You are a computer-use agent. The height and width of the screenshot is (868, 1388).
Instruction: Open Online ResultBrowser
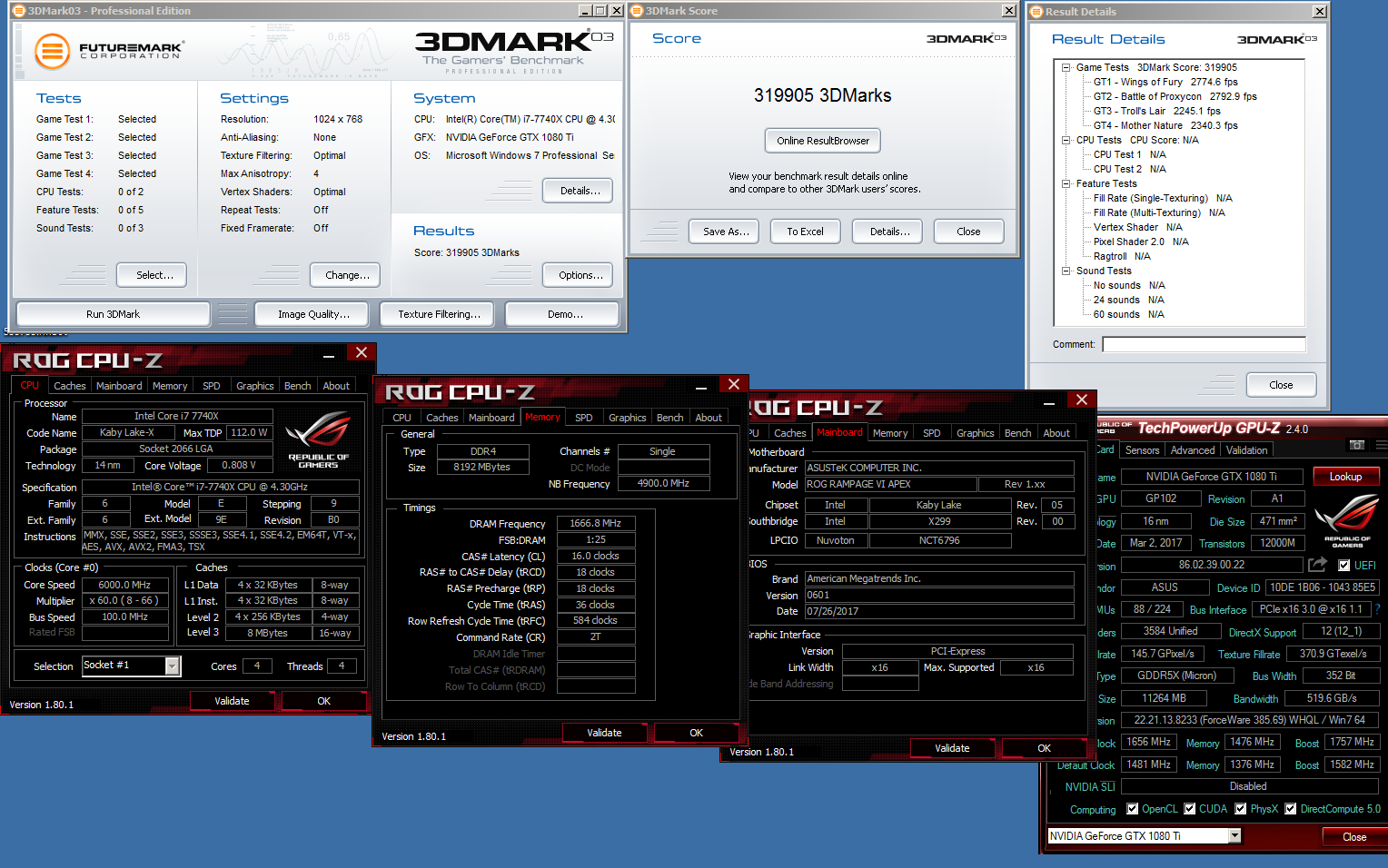coord(823,141)
